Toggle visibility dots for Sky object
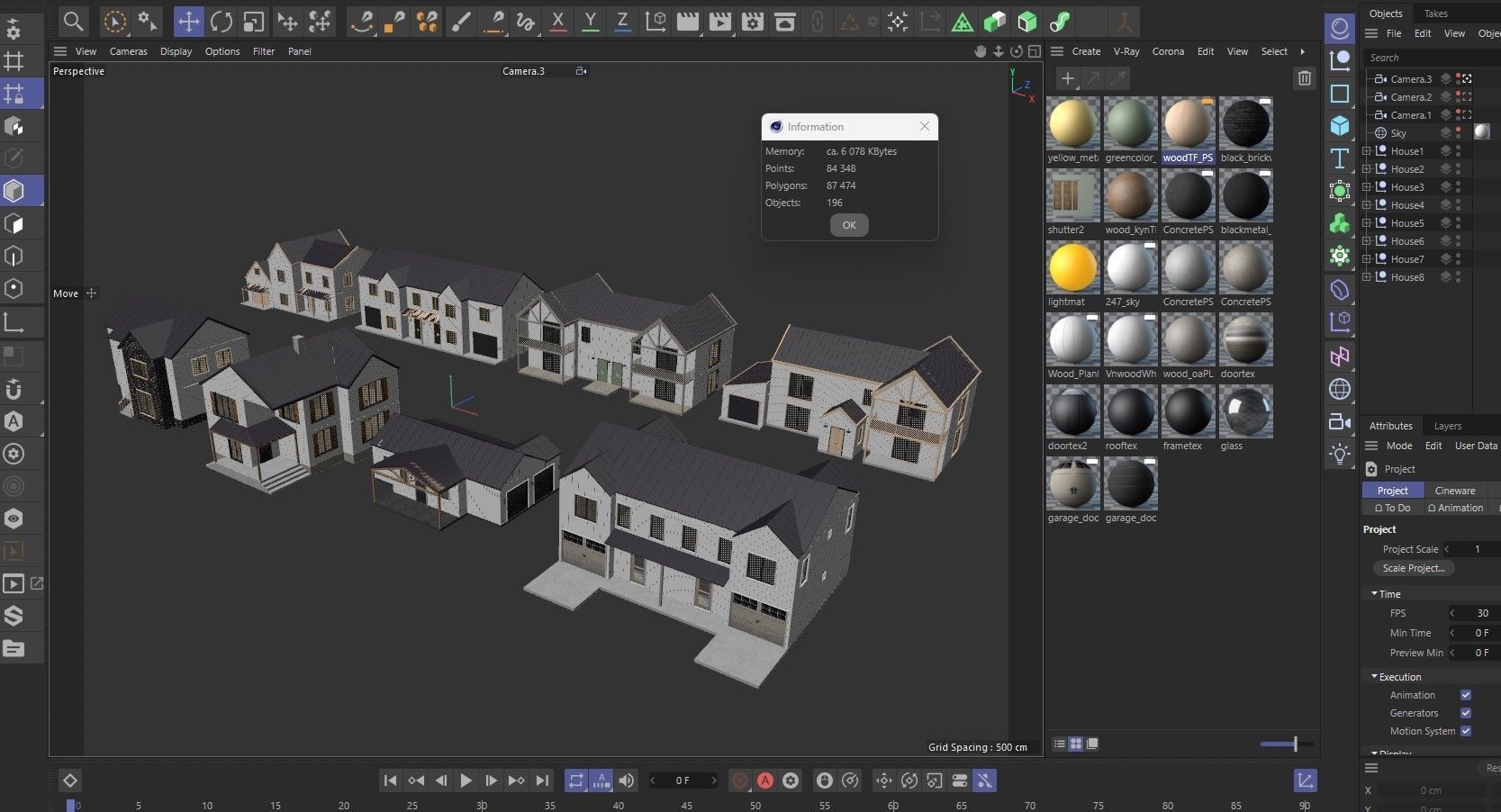 (x=1459, y=133)
